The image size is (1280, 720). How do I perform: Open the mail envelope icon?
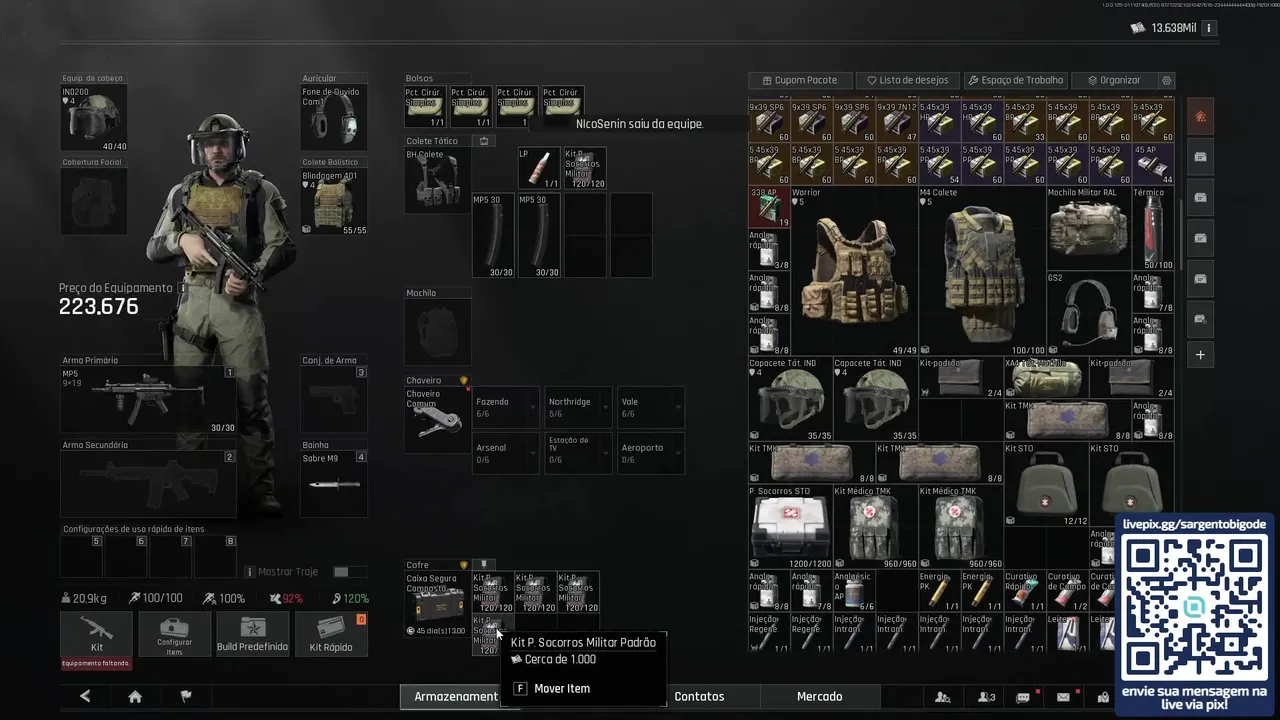pos(1063,697)
